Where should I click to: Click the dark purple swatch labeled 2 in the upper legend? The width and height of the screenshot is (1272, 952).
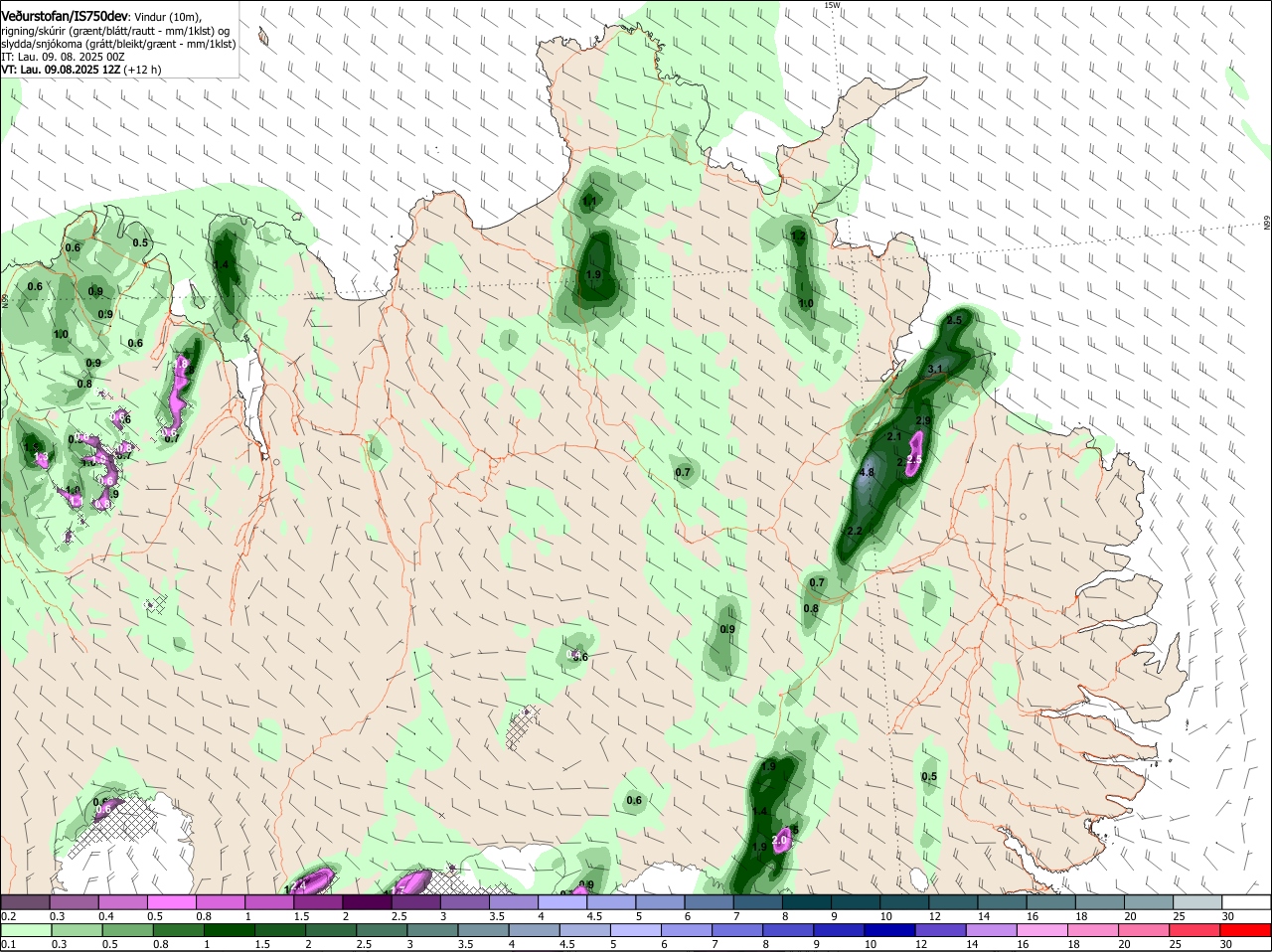pyautogui.click(x=368, y=901)
